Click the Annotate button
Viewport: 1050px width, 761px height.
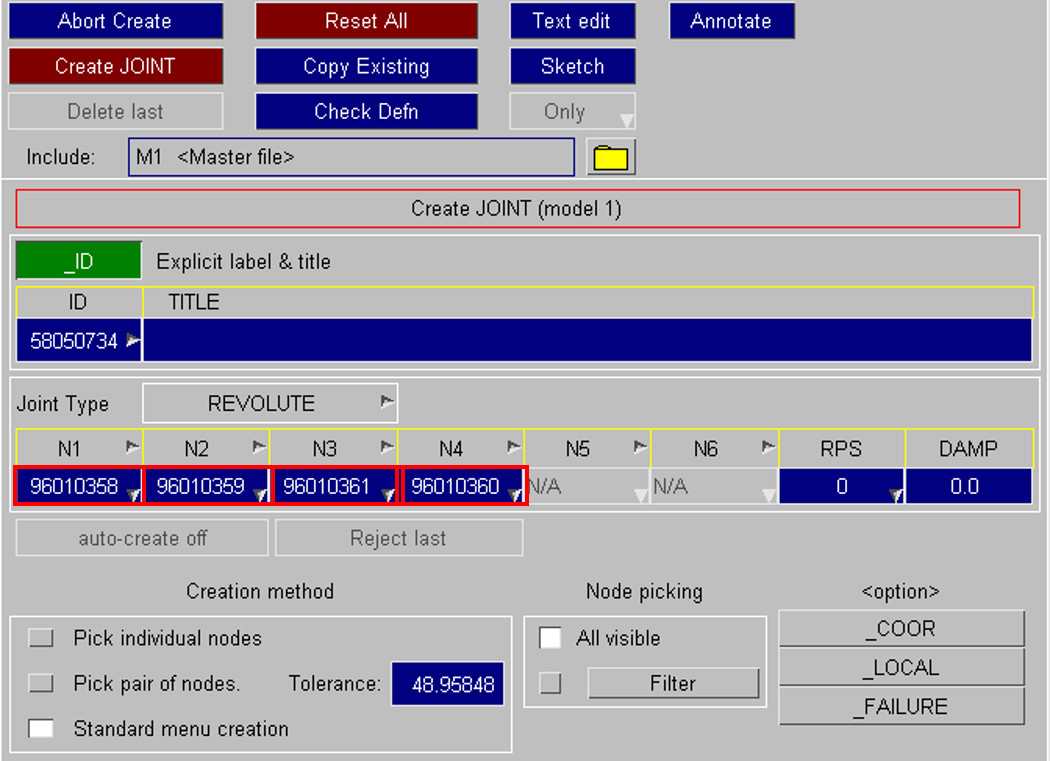point(731,21)
